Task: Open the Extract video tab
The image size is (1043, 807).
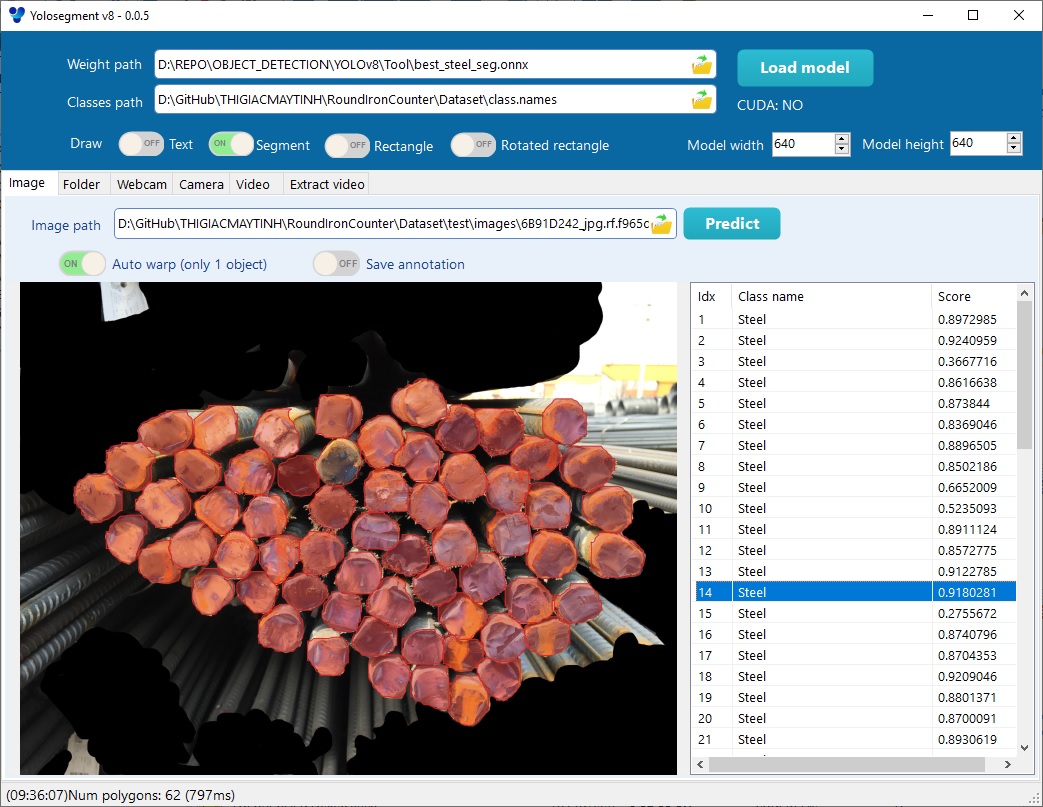Action: pyautogui.click(x=327, y=184)
